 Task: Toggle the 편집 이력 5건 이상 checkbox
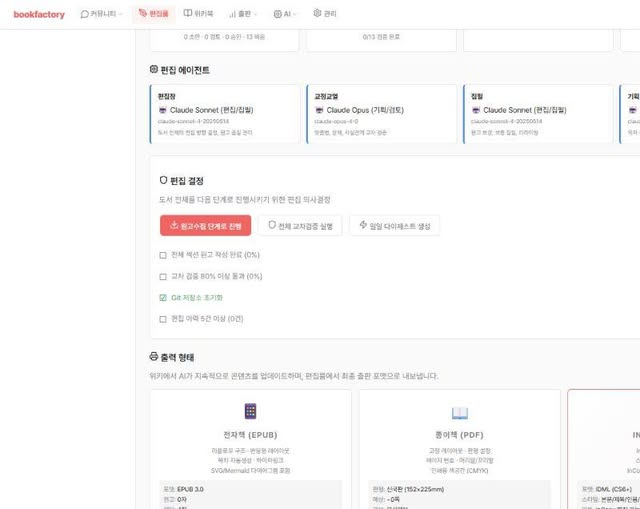click(x=163, y=319)
